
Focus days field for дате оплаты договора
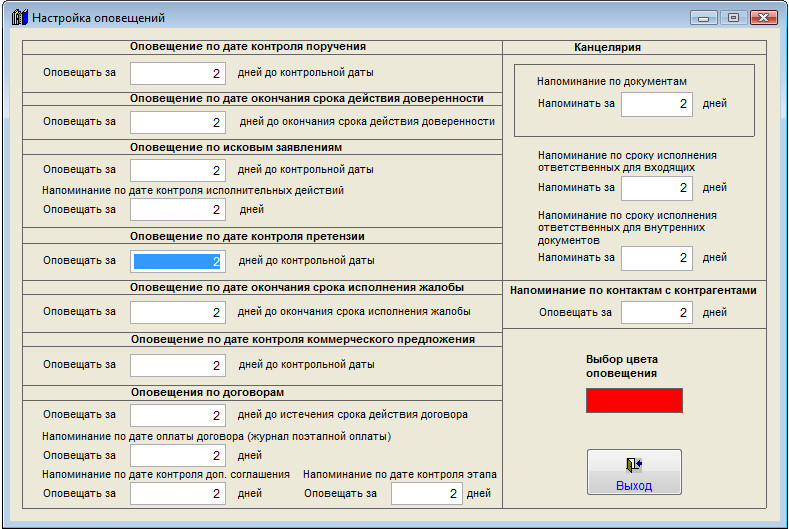178,456
